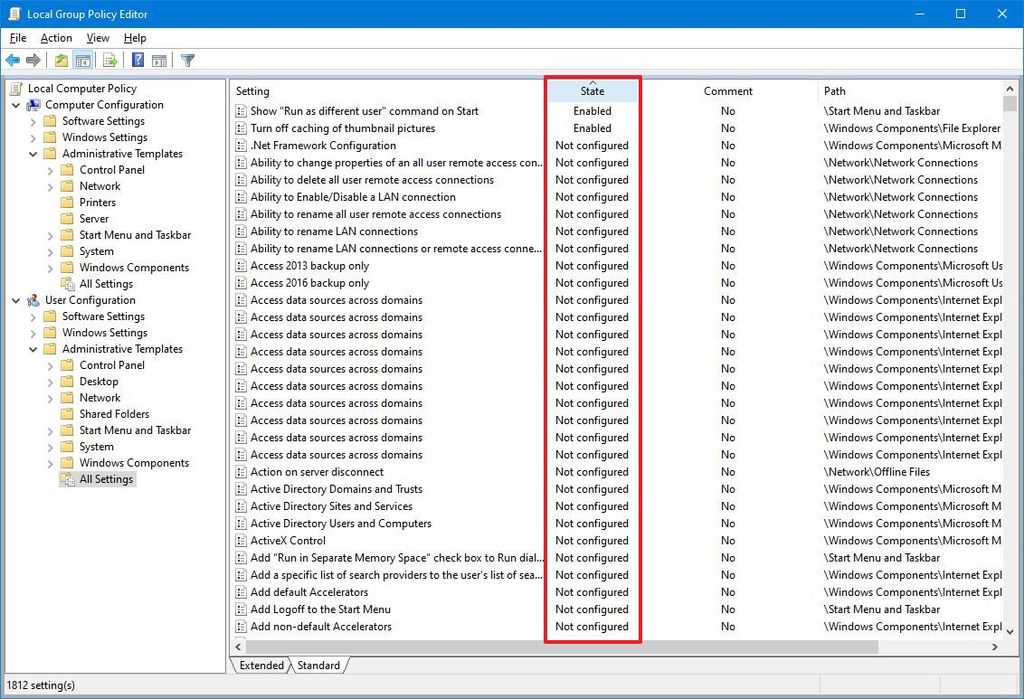
Task: Open Help using the blue question mark icon
Action: [x=138, y=60]
